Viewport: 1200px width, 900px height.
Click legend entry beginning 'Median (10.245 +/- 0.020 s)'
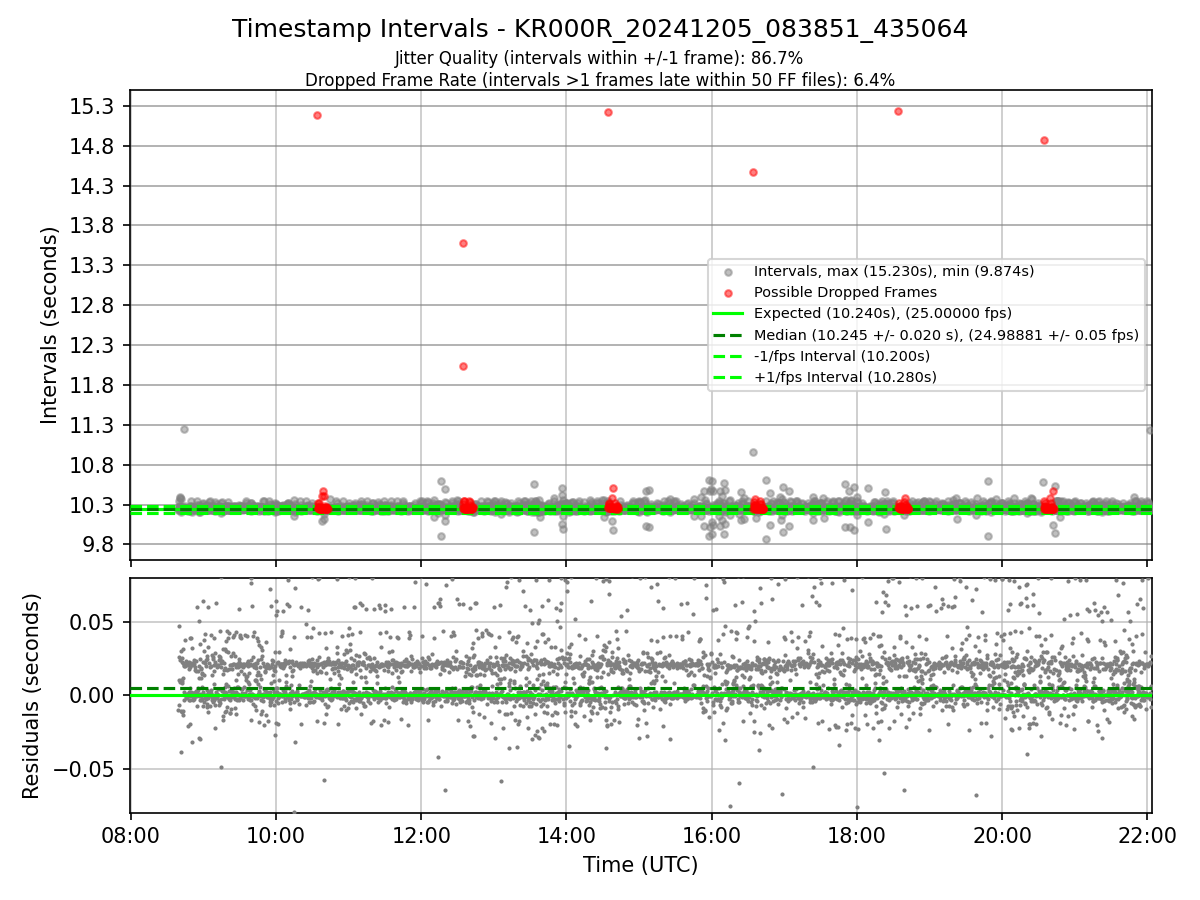pos(946,335)
